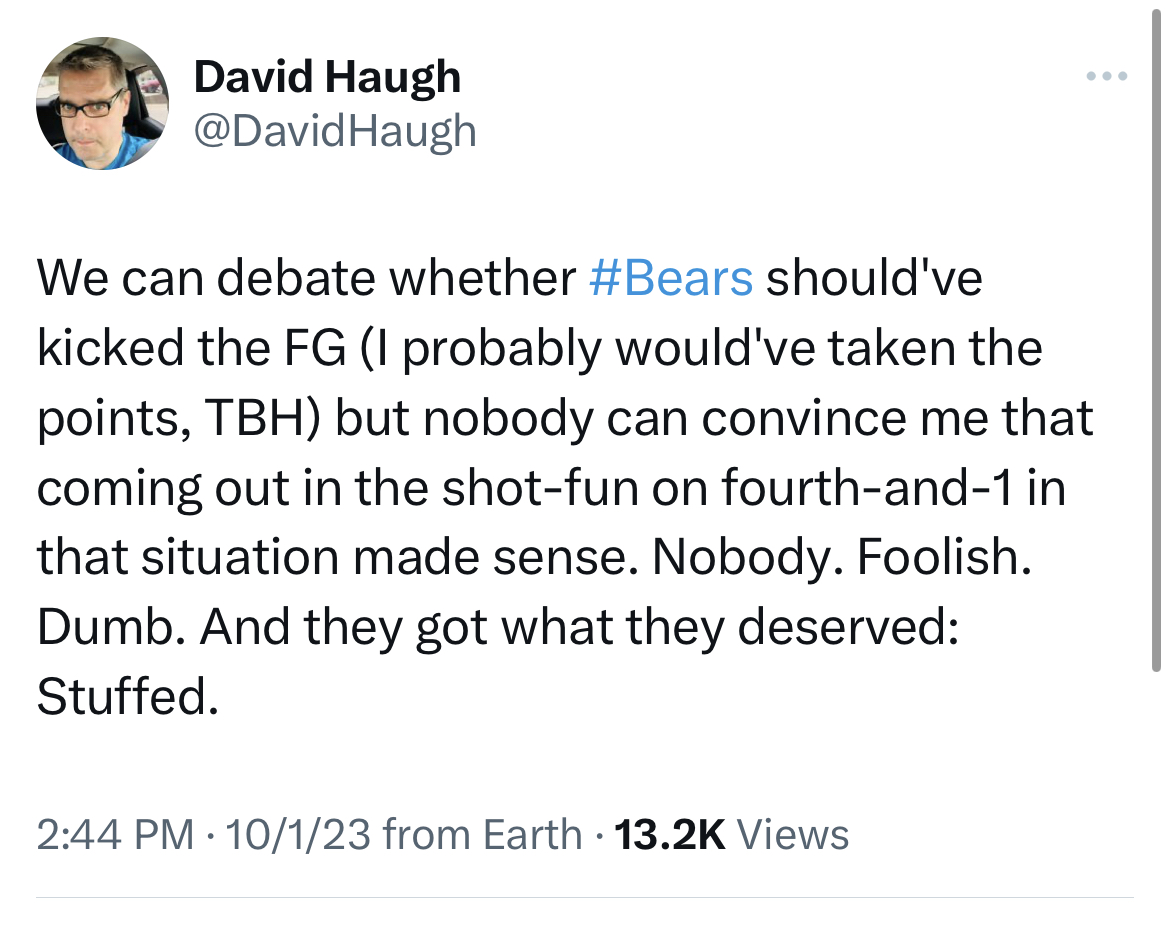Click the 2:44 PM timestamp
Screen dimensions: 1170x938
[x=115, y=834]
